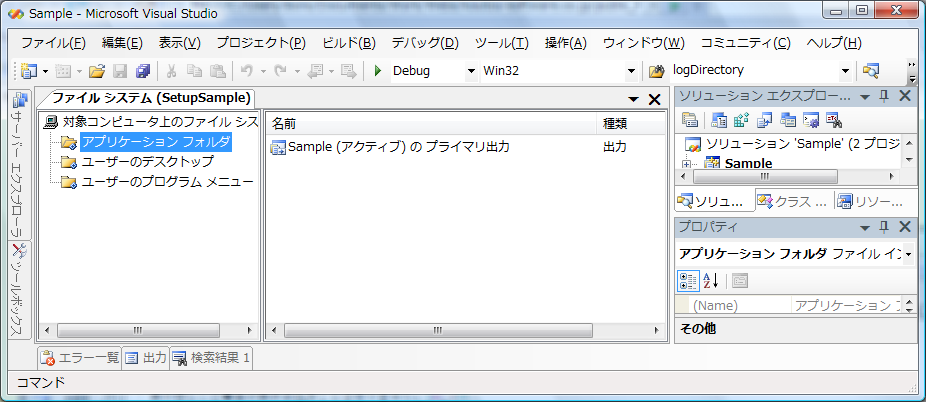The image size is (926, 402).
Task: Select the ユーザーのプログラム メニュー folder
Action: pos(167,181)
